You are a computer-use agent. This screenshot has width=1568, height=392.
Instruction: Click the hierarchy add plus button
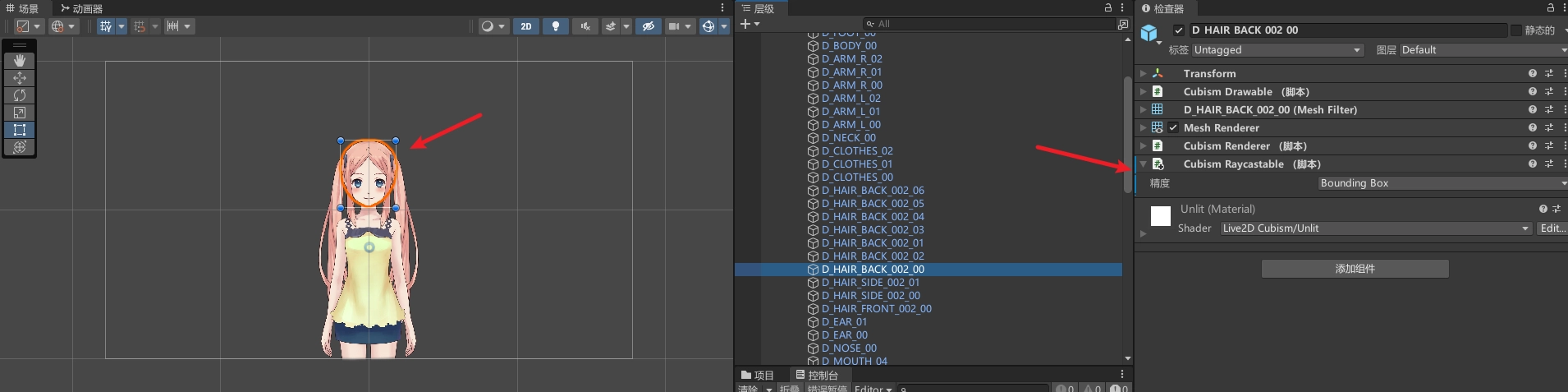(x=750, y=24)
